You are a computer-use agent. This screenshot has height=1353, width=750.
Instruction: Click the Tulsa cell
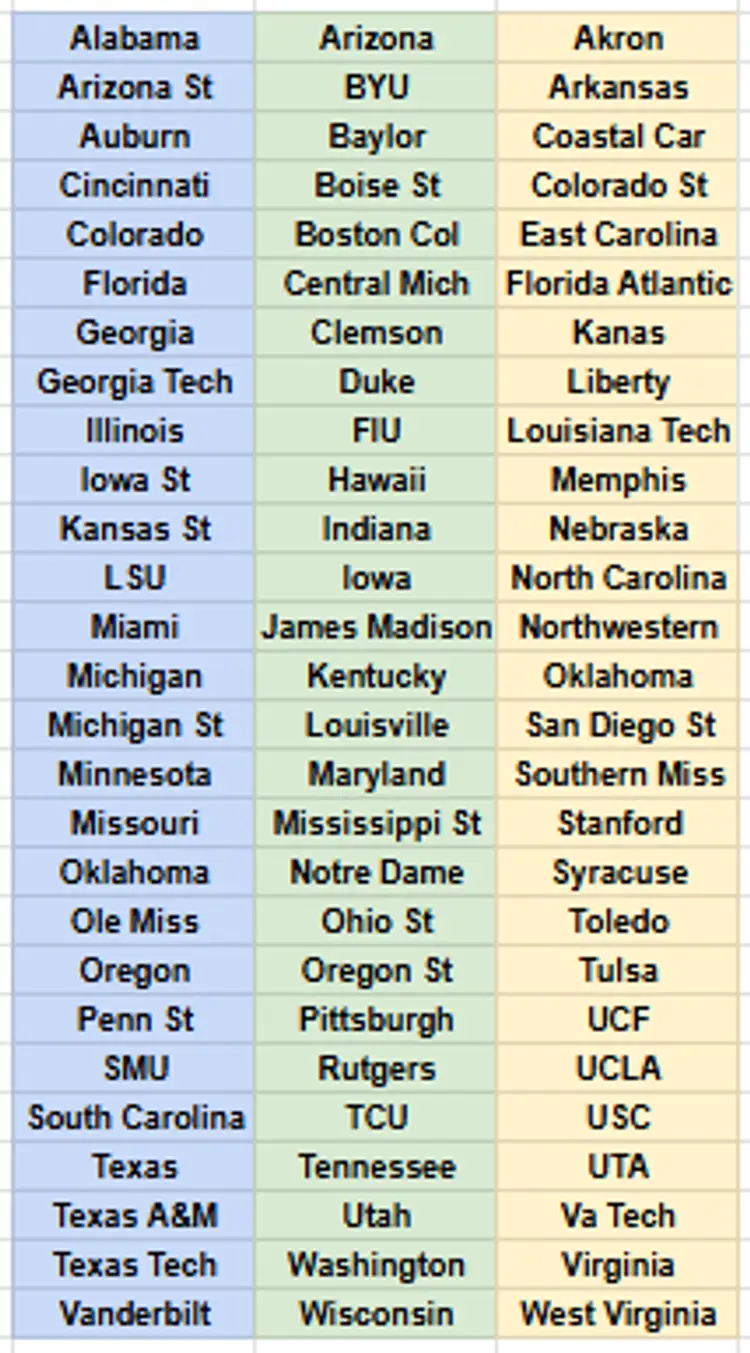[618, 969]
